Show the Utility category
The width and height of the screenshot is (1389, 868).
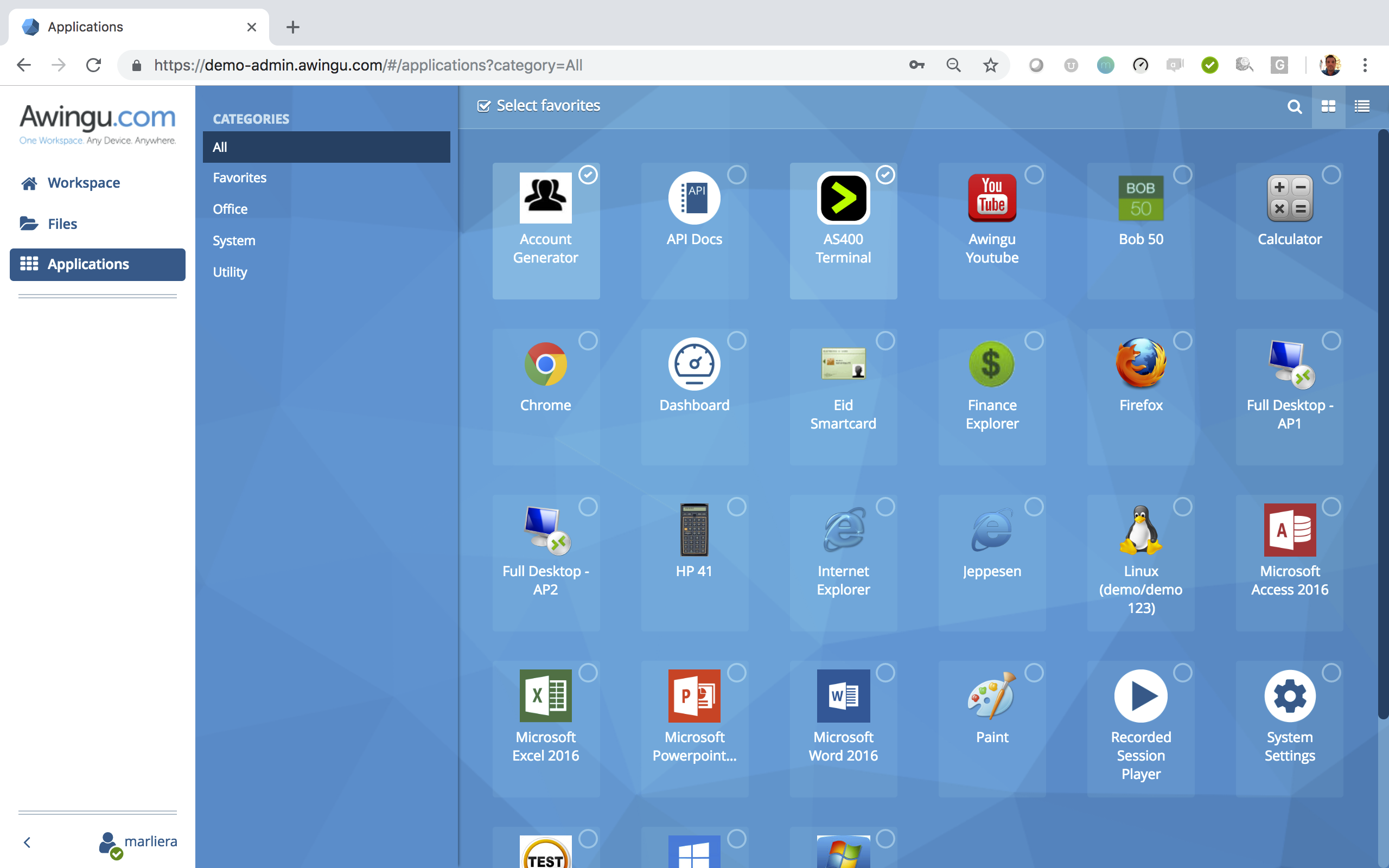pos(326,272)
